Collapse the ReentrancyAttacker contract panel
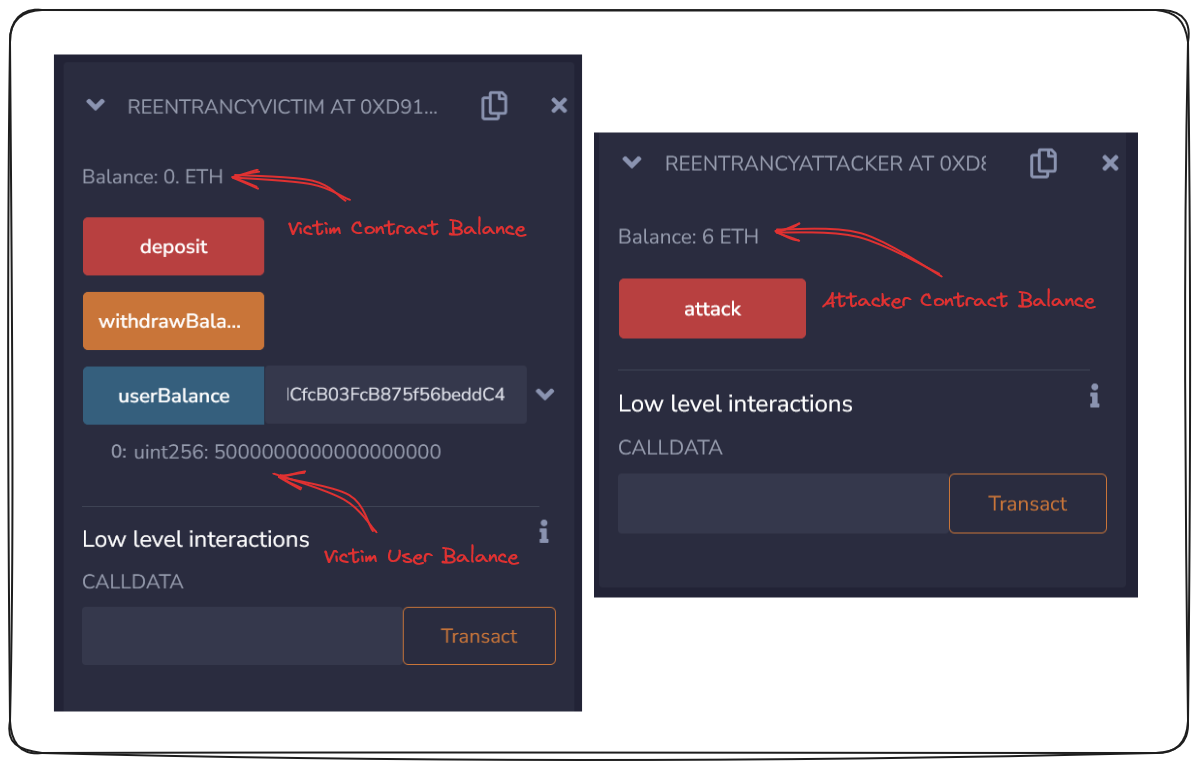Viewport: 1198px width, 763px height. pyautogui.click(x=632, y=163)
